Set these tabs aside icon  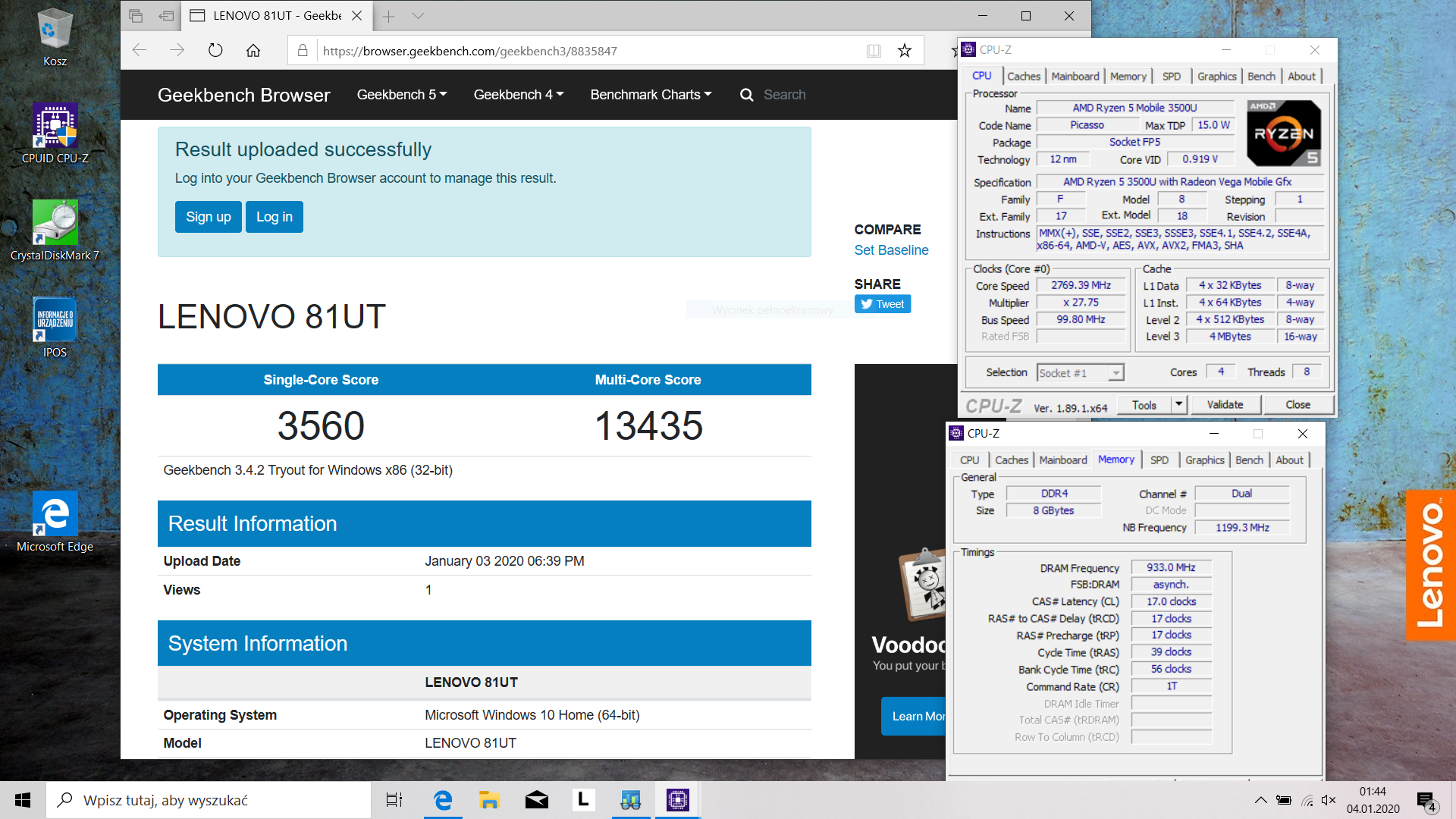(166, 16)
